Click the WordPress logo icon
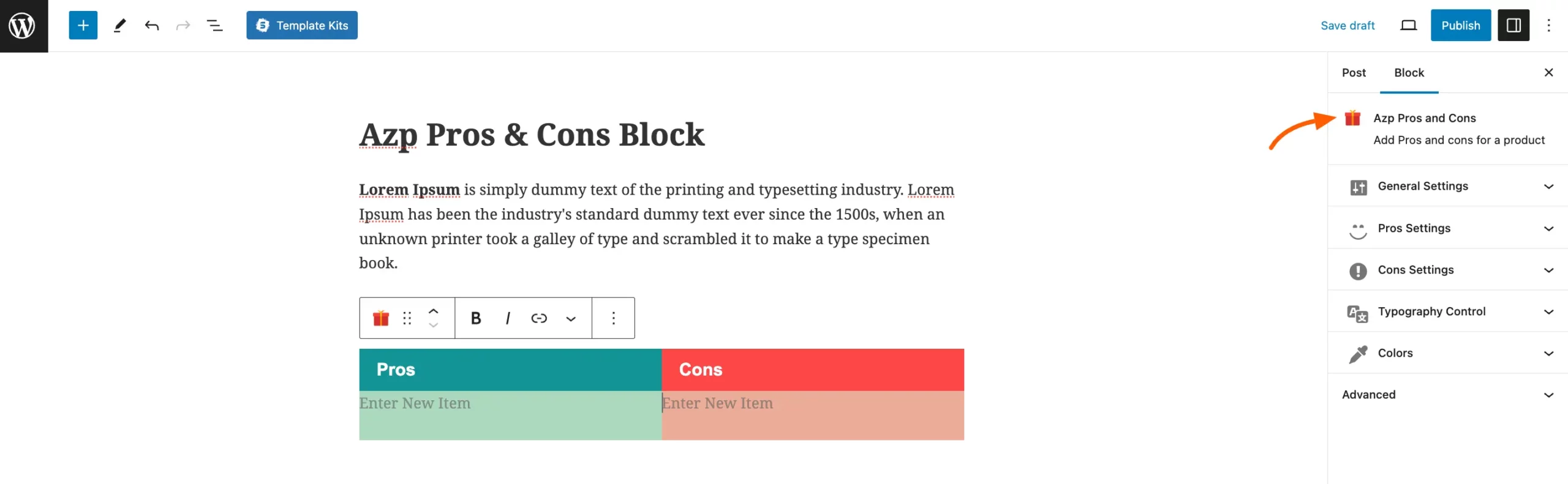 (23, 25)
